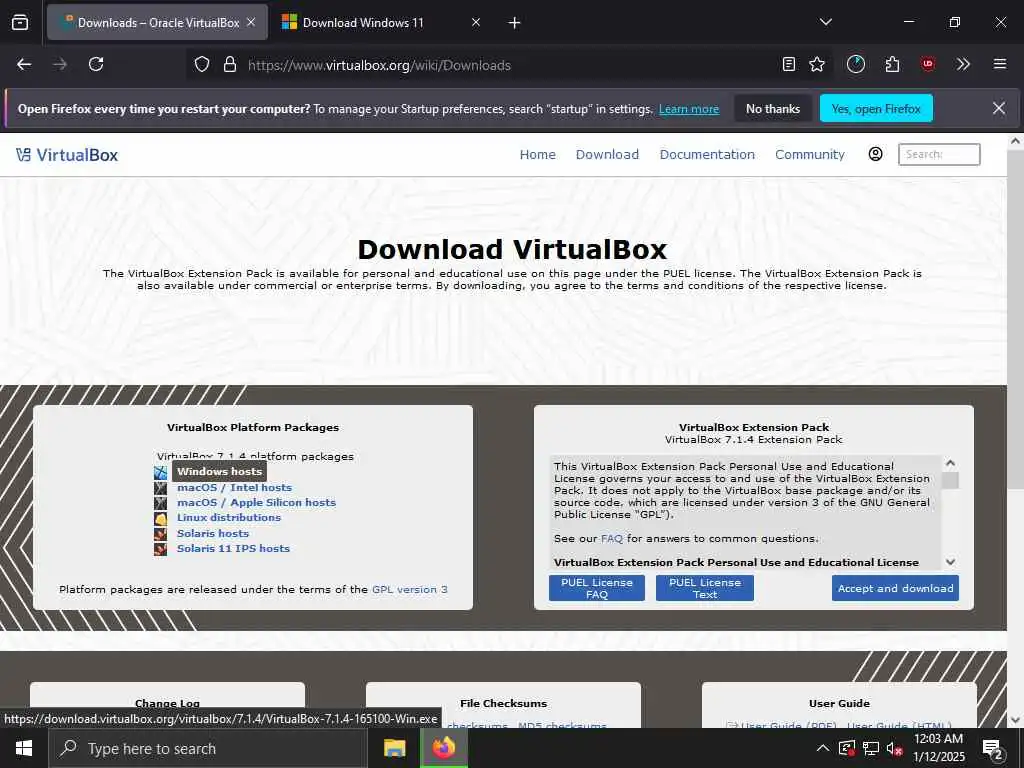This screenshot has width=1024, height=768.
Task: Focus the site Search box
Action: coord(938,154)
